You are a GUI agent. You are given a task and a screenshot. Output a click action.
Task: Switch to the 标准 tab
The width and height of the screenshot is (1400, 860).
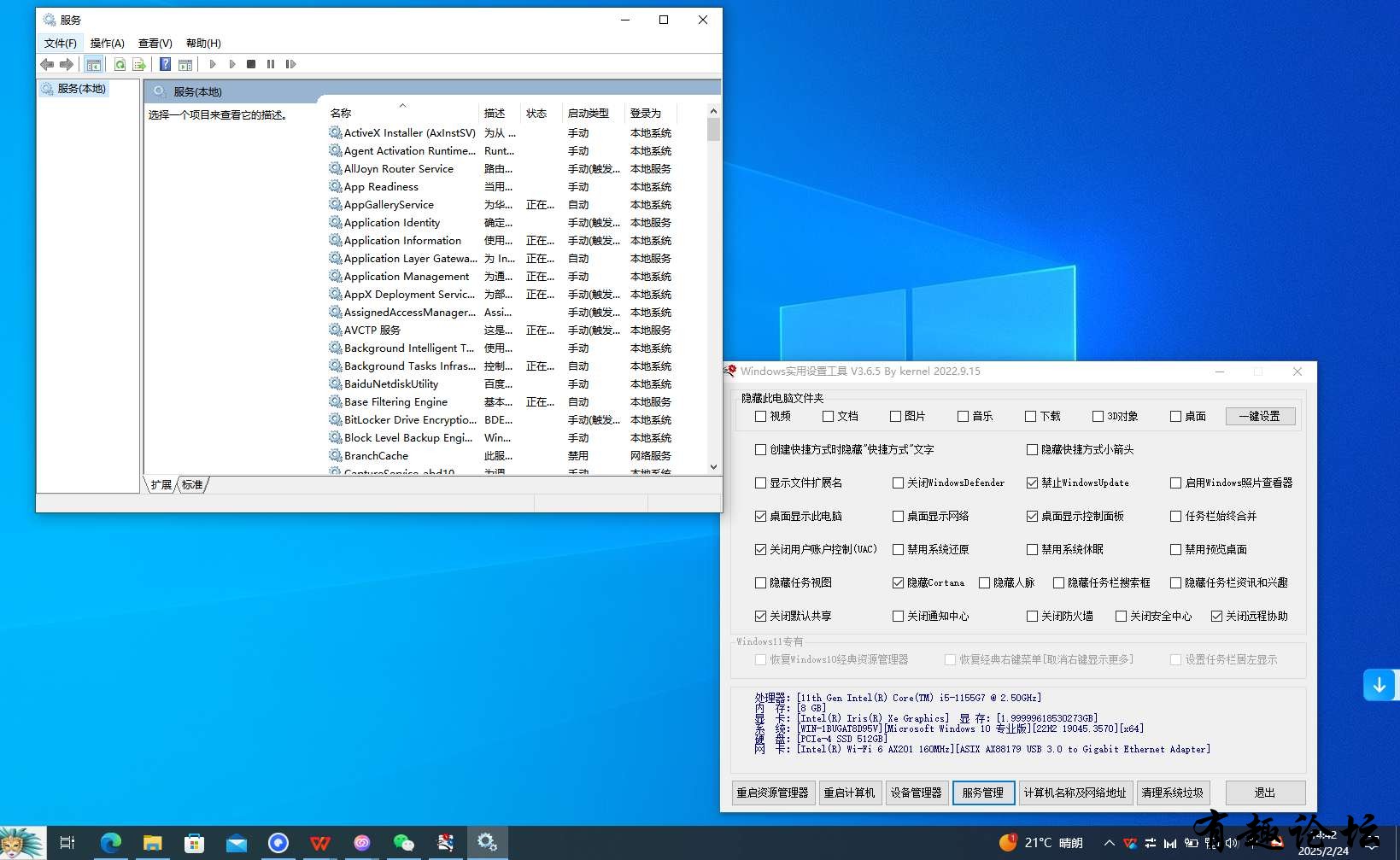193,485
